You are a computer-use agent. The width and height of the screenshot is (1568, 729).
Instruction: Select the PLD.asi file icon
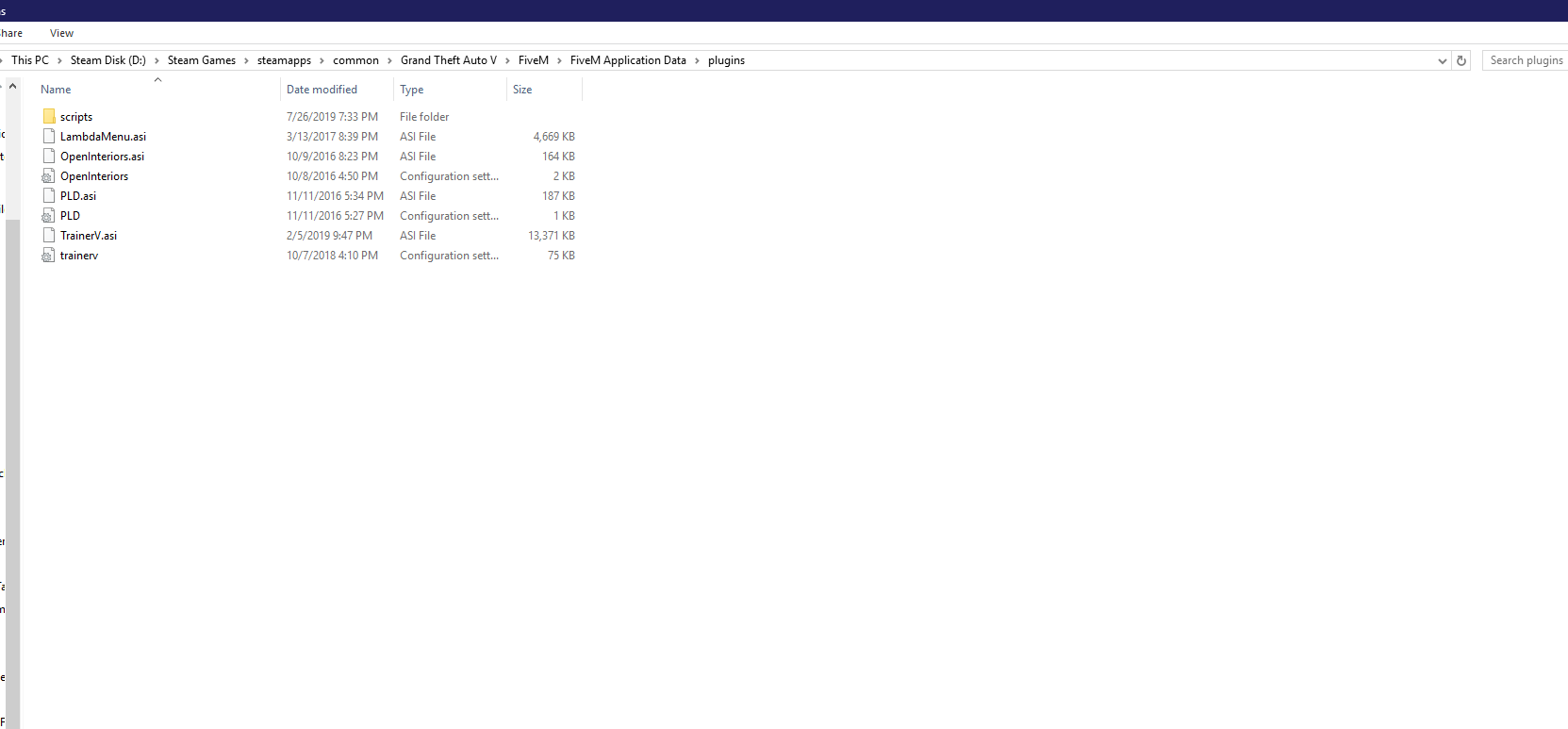point(49,196)
